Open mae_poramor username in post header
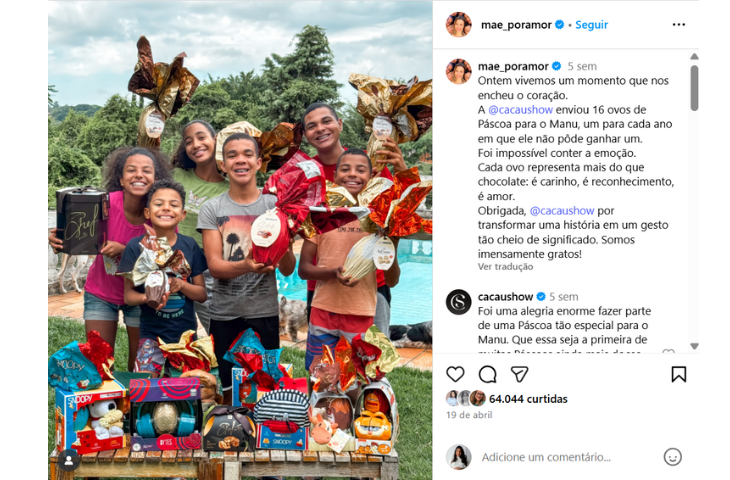 (x=516, y=25)
